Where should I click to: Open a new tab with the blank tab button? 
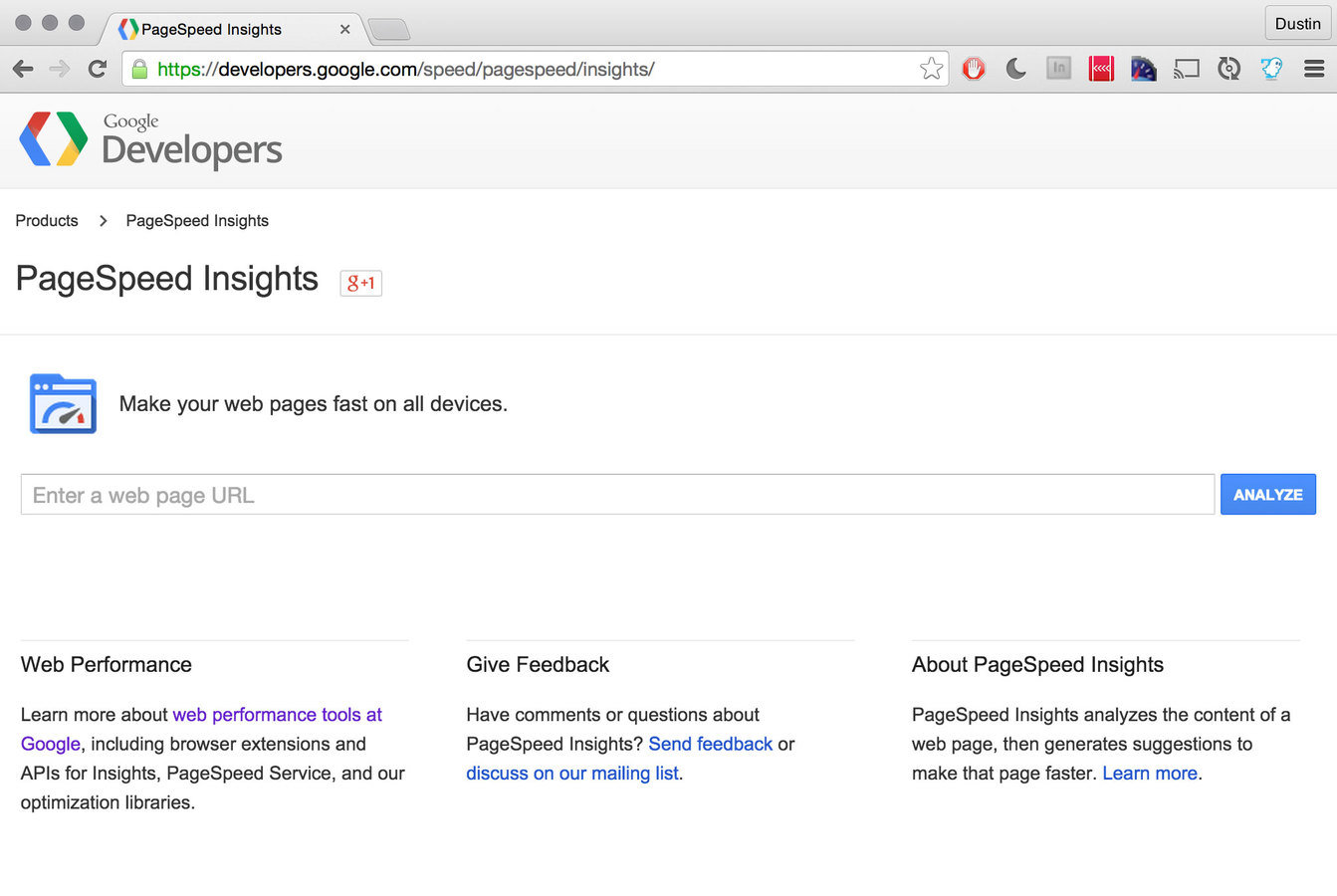[389, 30]
